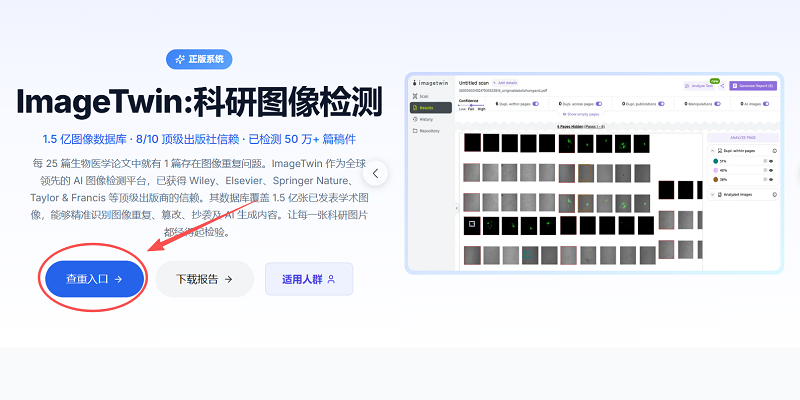Click the History clock icon
The height and width of the screenshot is (400, 800).
(415, 119)
